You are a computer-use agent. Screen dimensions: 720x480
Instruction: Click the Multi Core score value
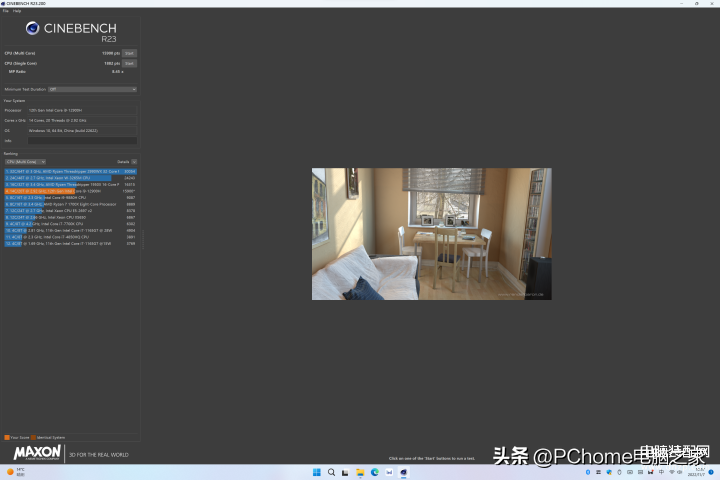(111, 53)
